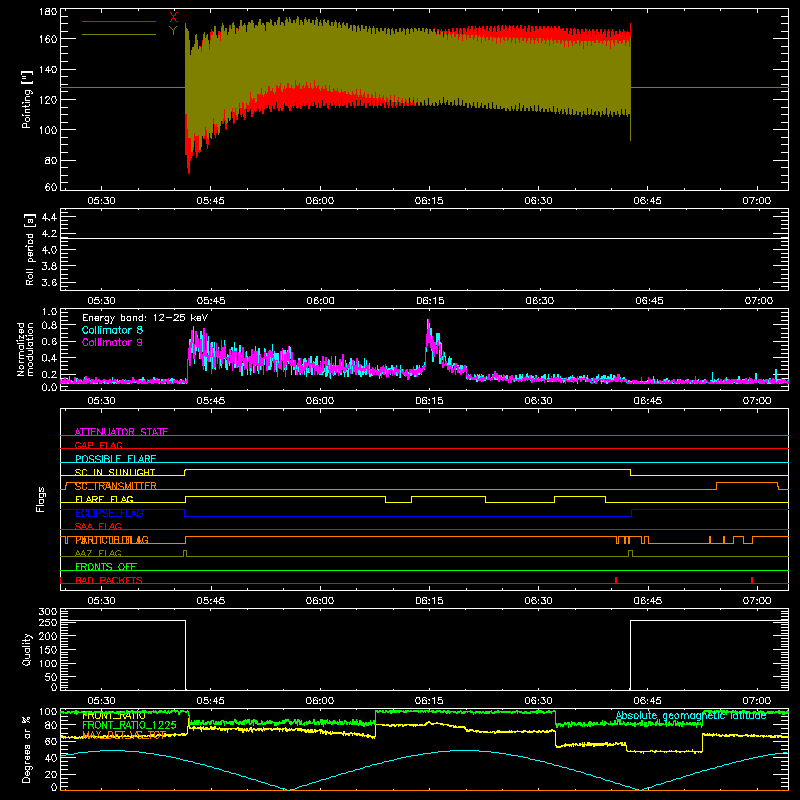Select the magenta 'Collimator 9' legend entry
This screenshot has width=800, height=800.
[112, 342]
